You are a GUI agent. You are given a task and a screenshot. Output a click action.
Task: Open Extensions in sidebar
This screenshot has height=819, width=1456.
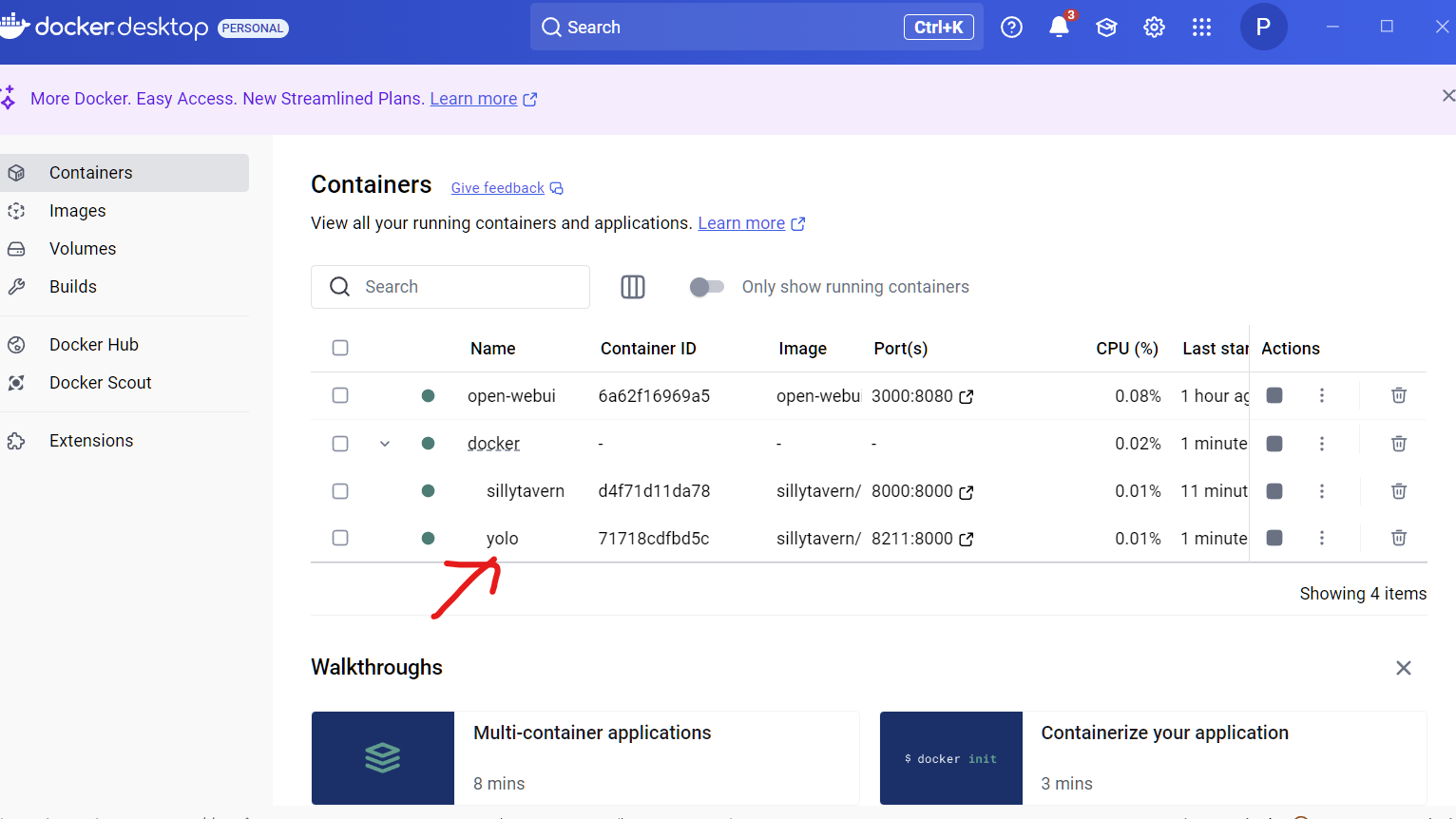125,441
